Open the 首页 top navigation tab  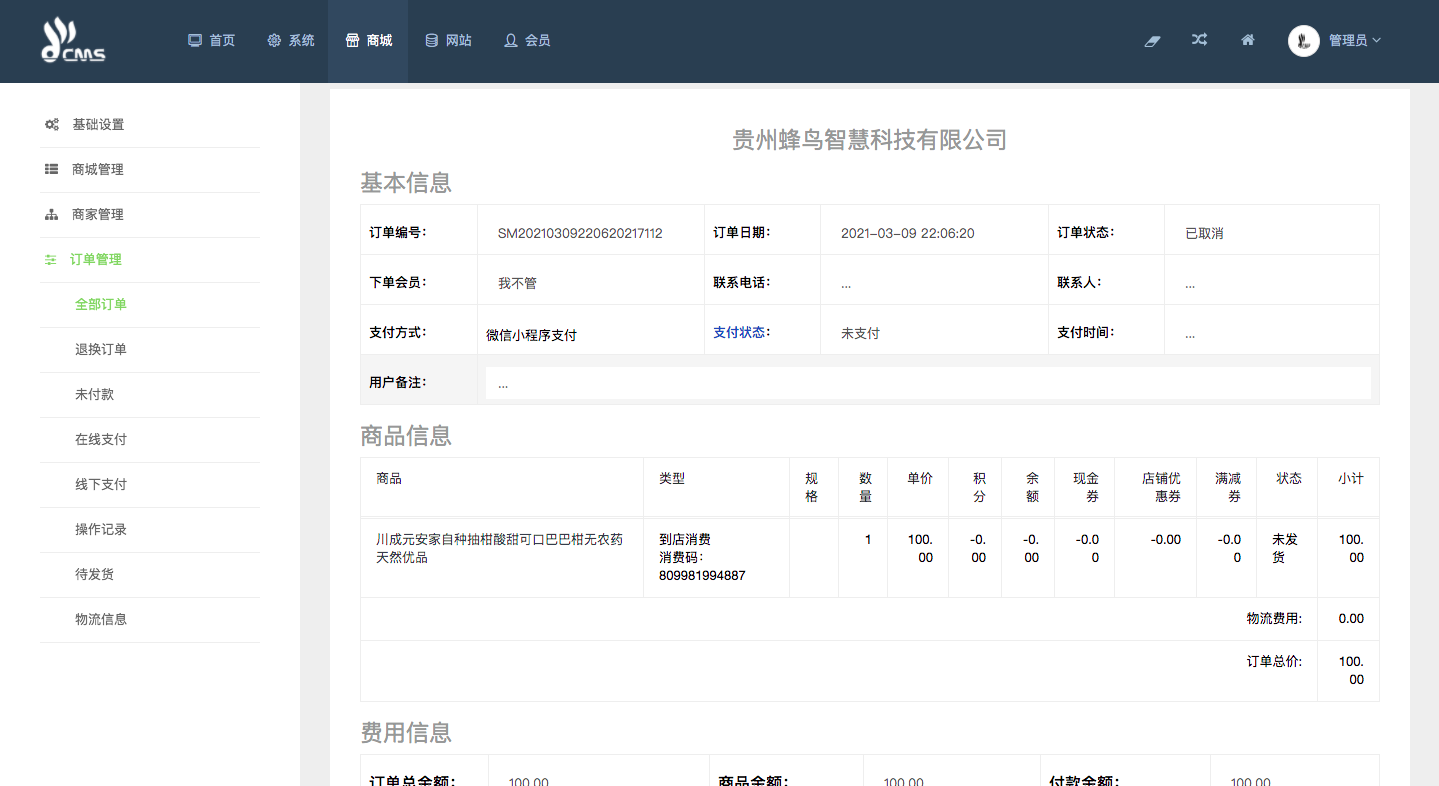[x=212, y=41]
